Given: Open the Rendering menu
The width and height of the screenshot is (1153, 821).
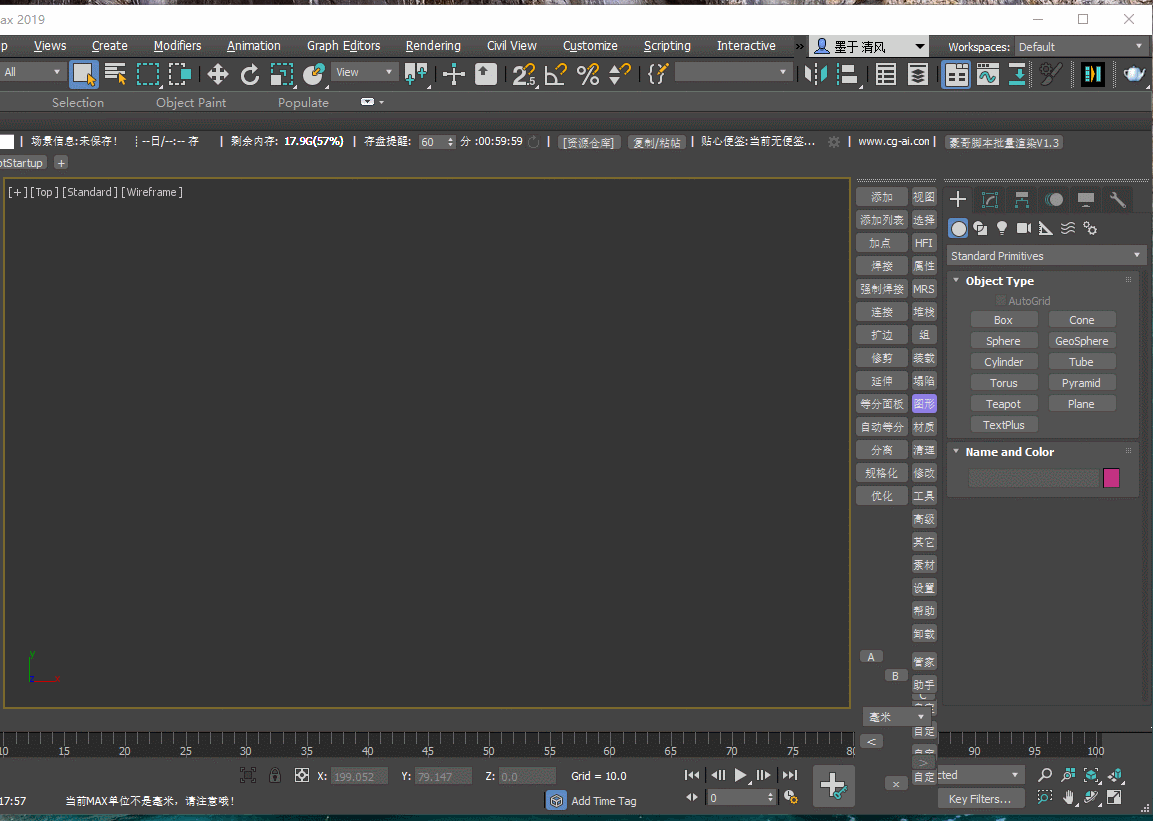Looking at the screenshot, I should point(433,46).
